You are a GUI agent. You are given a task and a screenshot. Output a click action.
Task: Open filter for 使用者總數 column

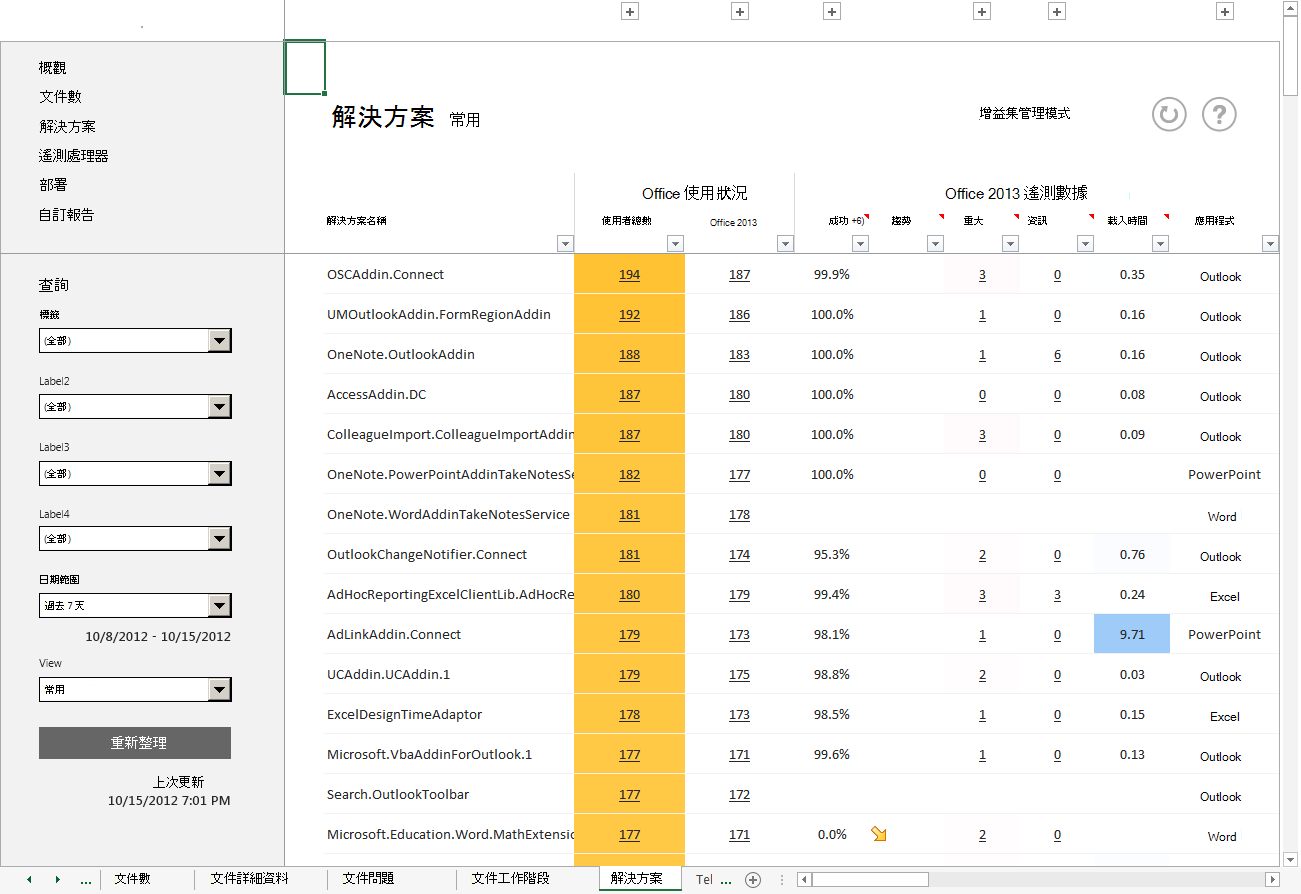tap(675, 243)
